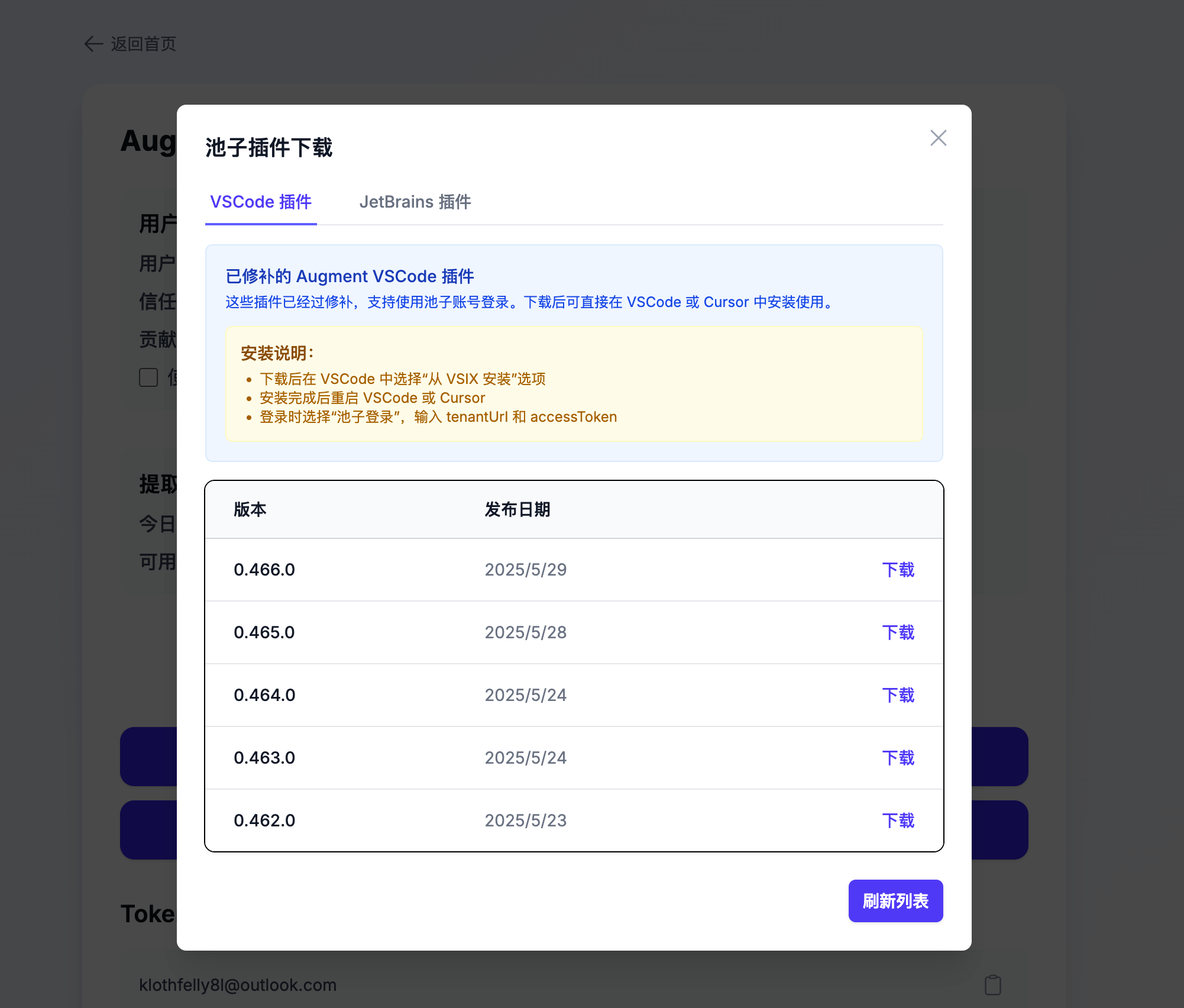The image size is (1184, 1008).
Task: Download version 0.462.0 via 下载 link
Action: pyautogui.click(x=898, y=820)
